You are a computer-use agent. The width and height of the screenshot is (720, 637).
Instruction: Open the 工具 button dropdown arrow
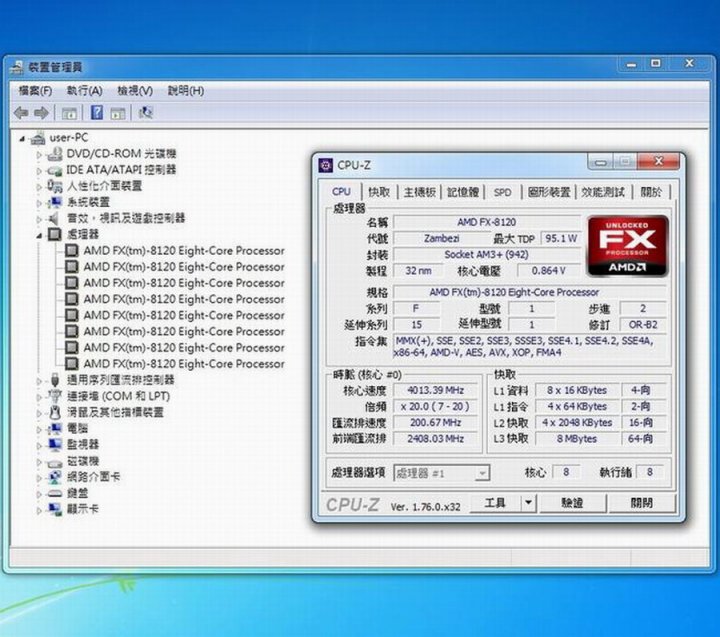pos(529,503)
